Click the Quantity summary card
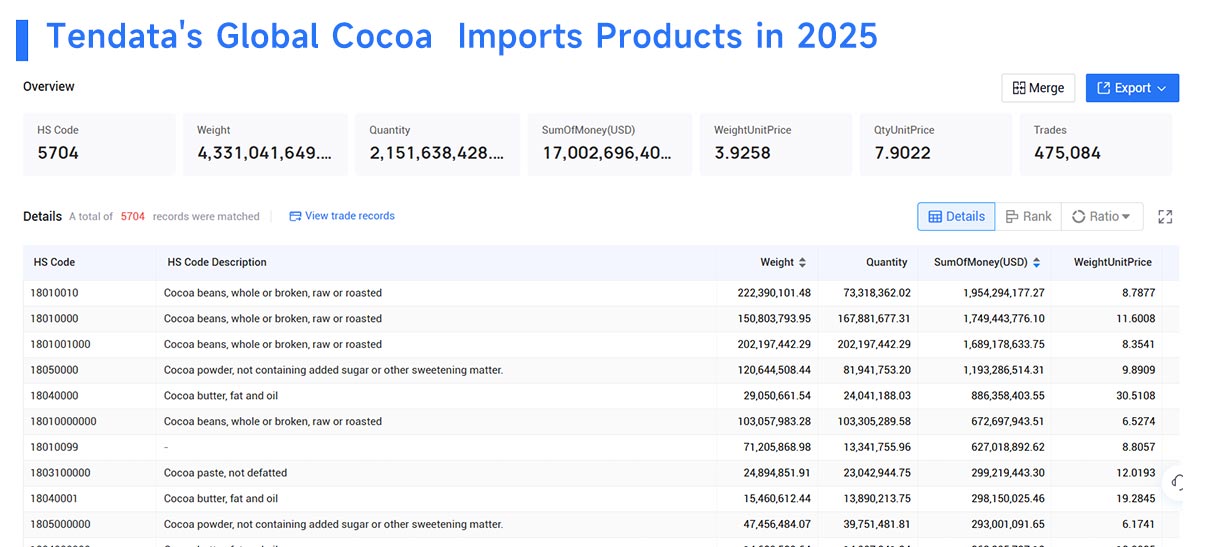The height and width of the screenshot is (547, 1205). [437, 144]
